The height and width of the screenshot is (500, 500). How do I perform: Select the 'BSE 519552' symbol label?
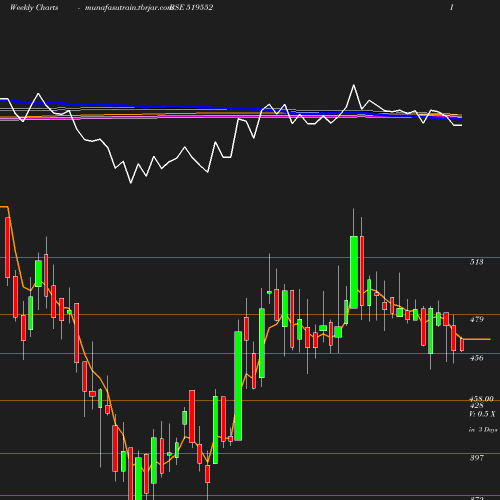pyautogui.click(x=192, y=7)
